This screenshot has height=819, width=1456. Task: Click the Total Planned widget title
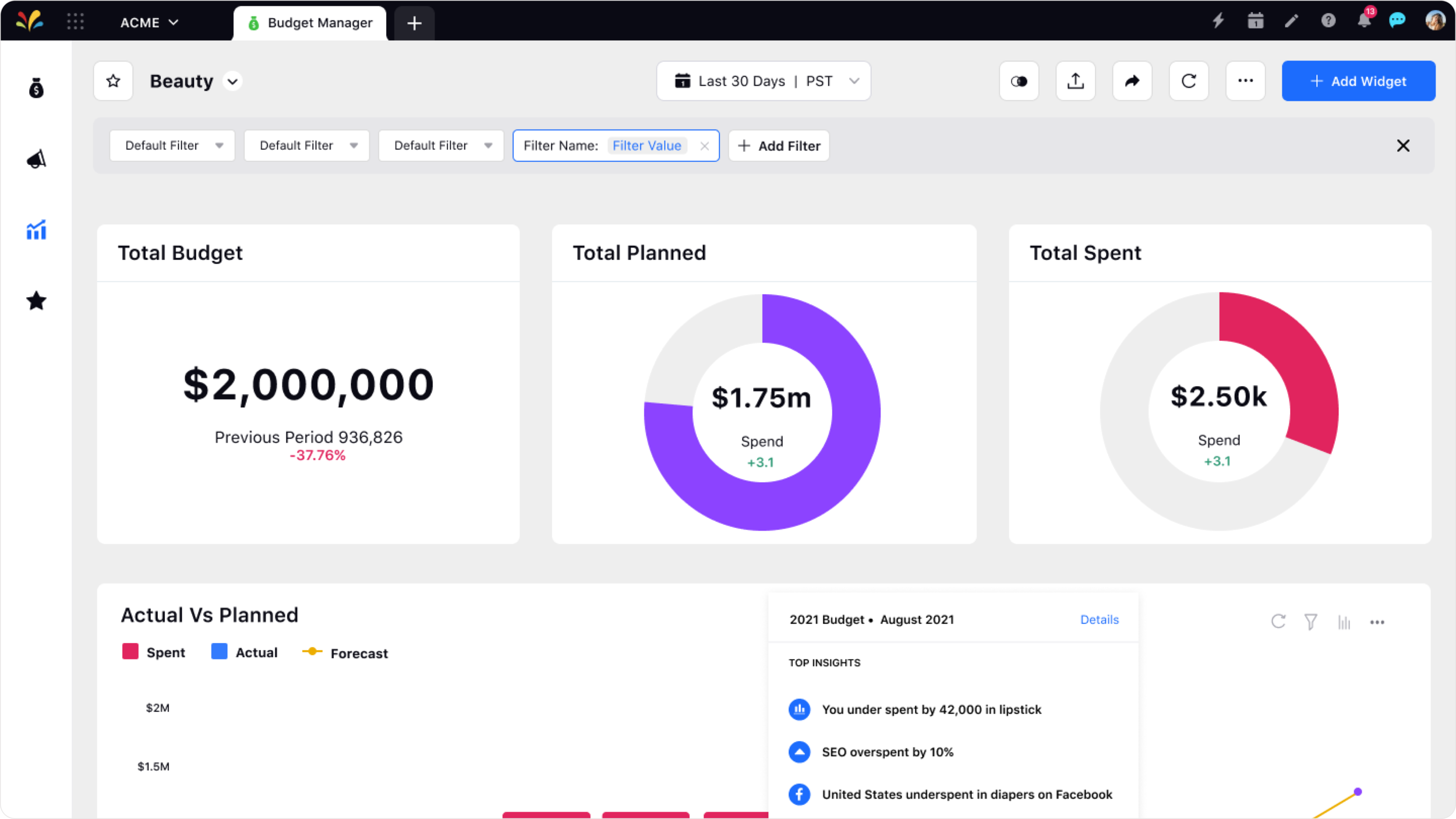[x=639, y=253]
